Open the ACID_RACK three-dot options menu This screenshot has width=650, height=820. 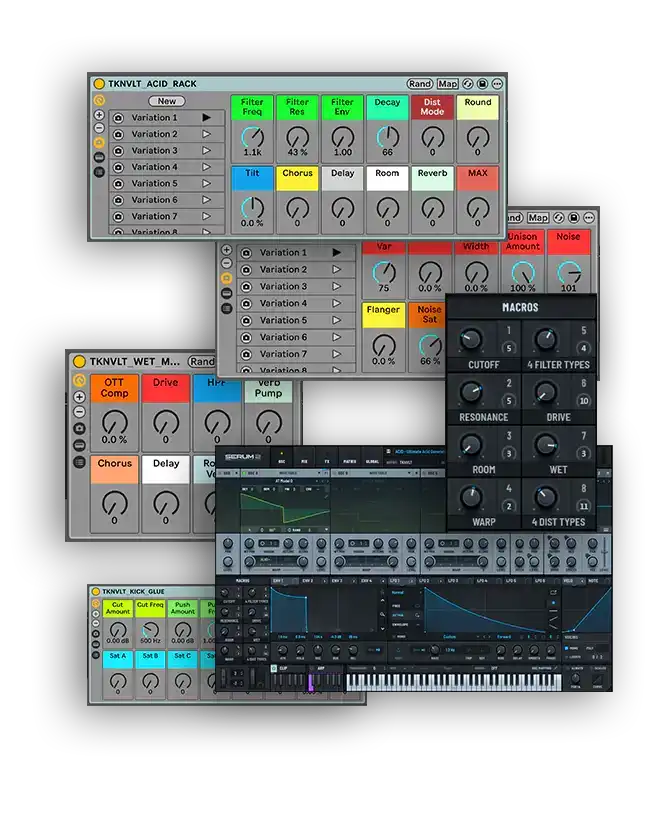497,84
